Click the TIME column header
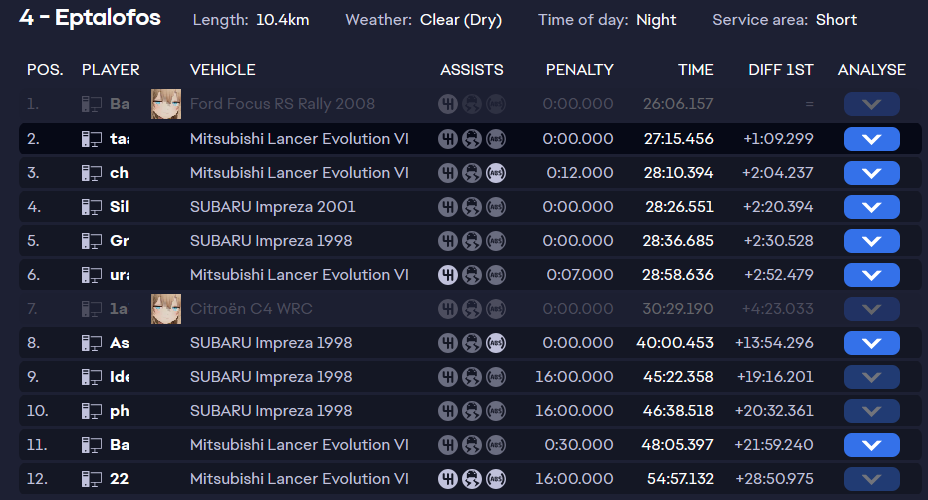 [x=695, y=70]
